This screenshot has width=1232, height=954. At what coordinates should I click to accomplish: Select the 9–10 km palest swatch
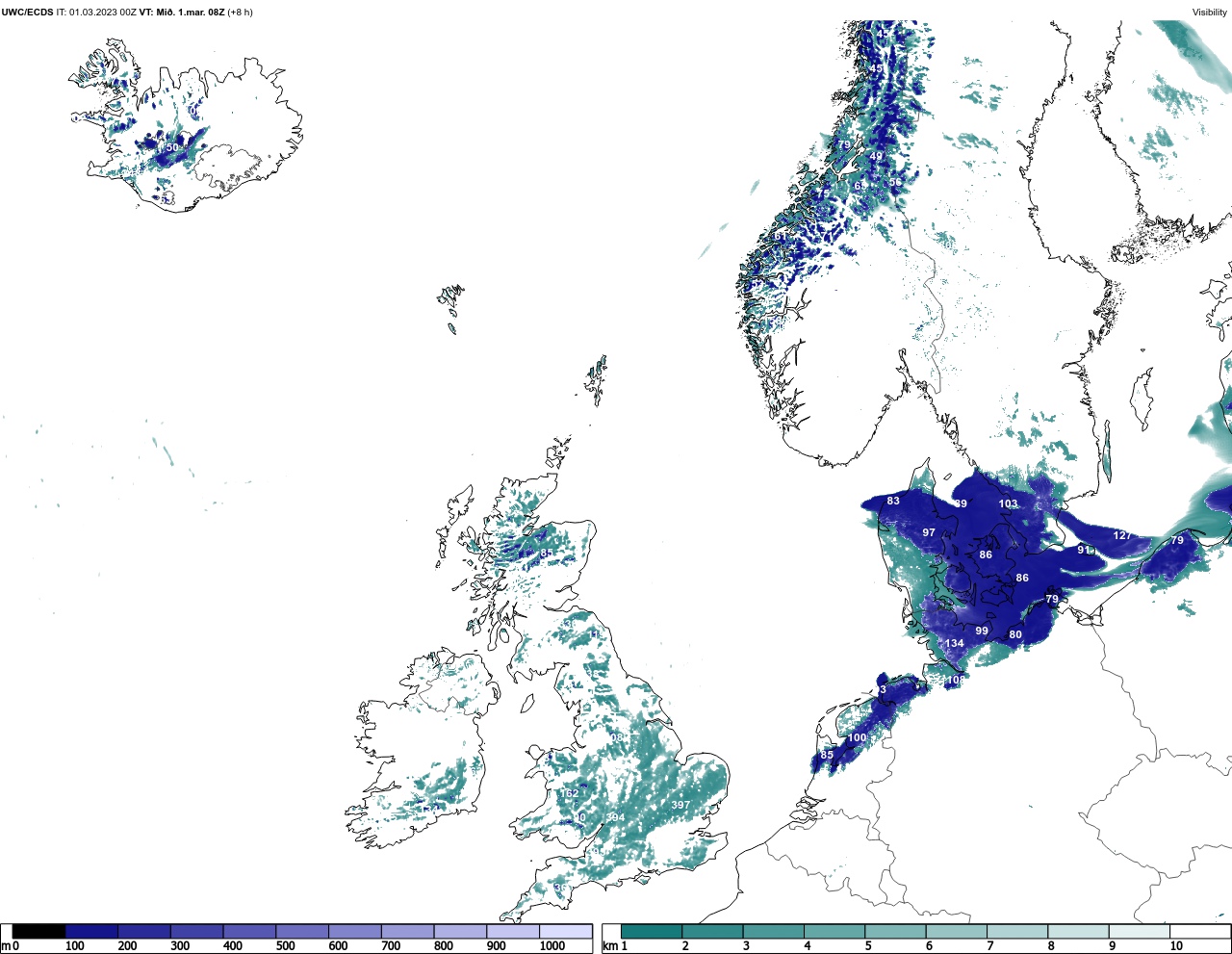pyautogui.click(x=1139, y=932)
